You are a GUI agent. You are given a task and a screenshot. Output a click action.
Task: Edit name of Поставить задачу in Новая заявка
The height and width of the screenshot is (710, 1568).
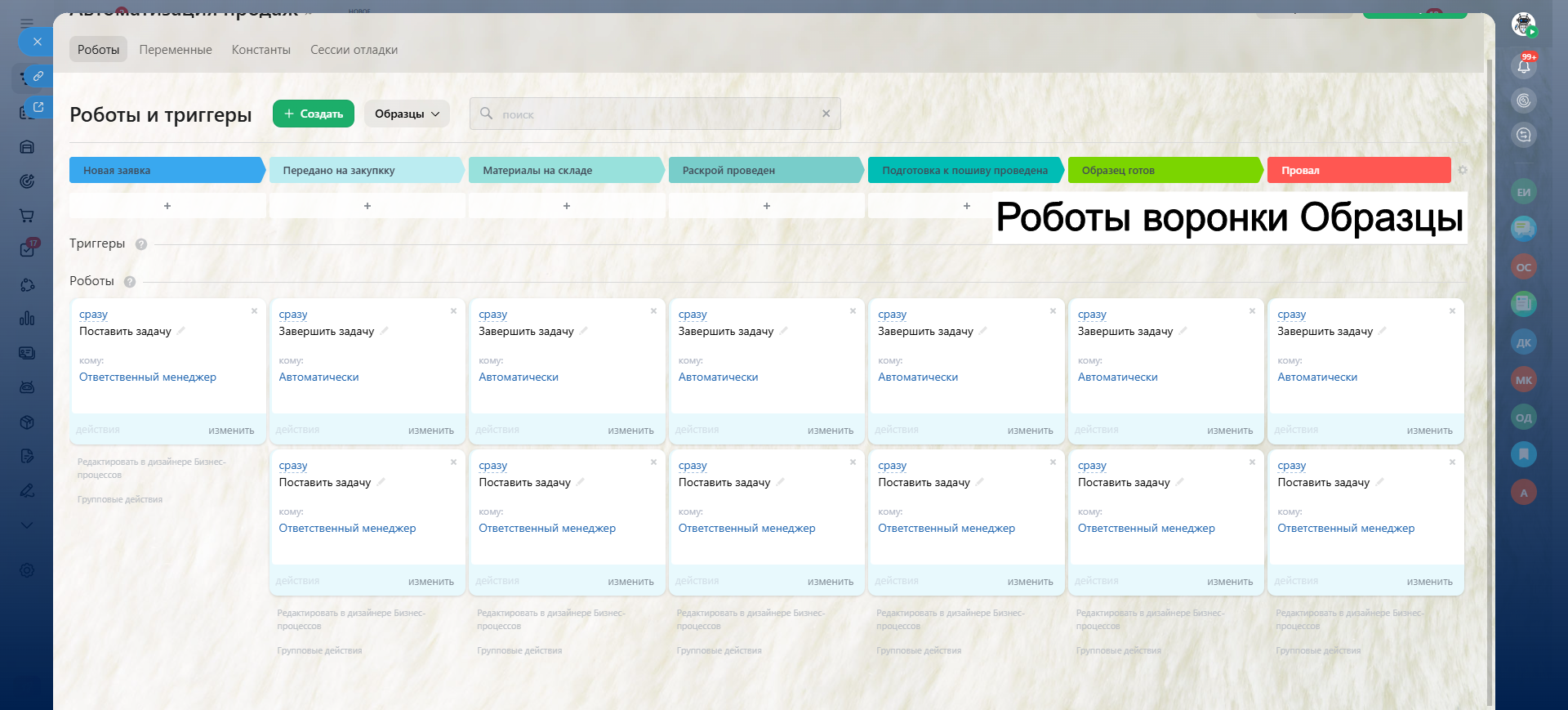[x=180, y=331]
